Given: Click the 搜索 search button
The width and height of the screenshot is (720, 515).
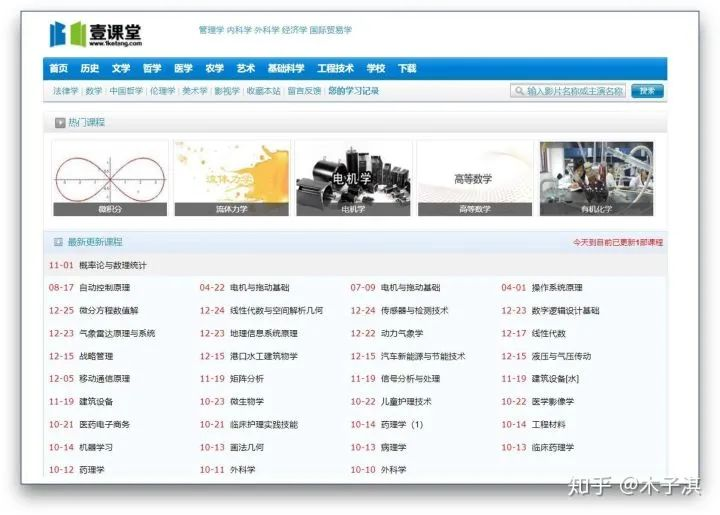Looking at the screenshot, I should tap(647, 91).
